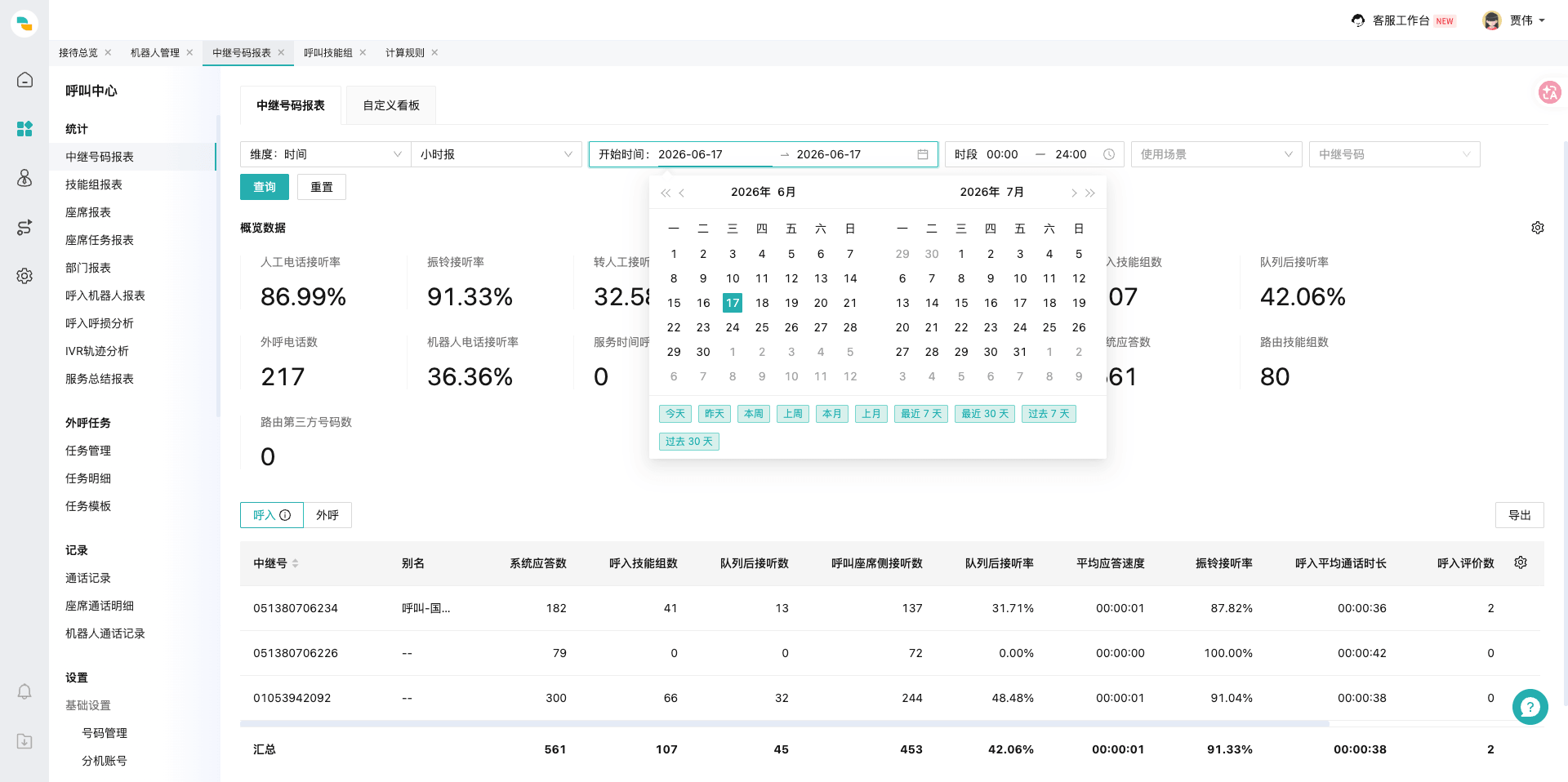Go to next month in calendar
This screenshot has height=782, width=1568.
[1073, 193]
